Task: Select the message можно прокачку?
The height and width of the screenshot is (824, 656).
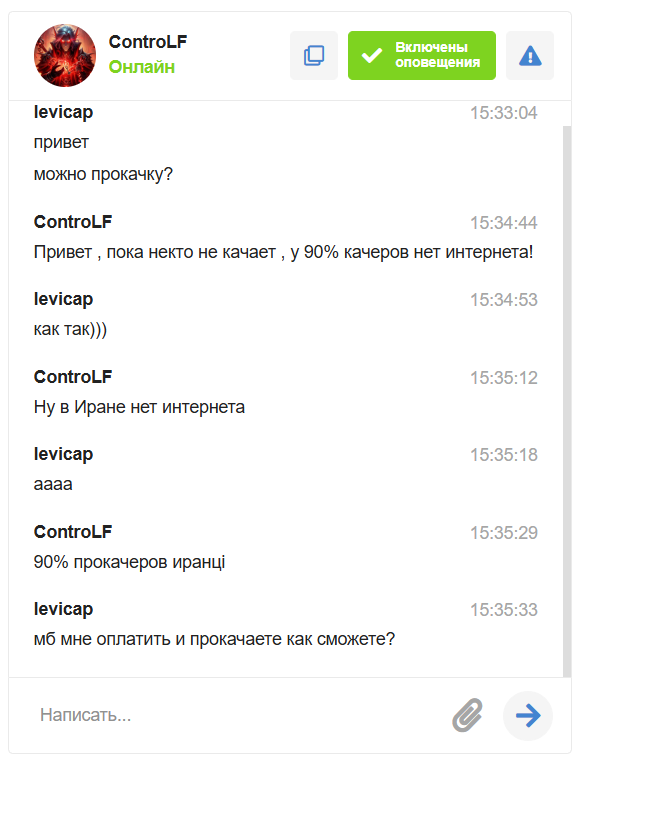Action: (x=104, y=174)
